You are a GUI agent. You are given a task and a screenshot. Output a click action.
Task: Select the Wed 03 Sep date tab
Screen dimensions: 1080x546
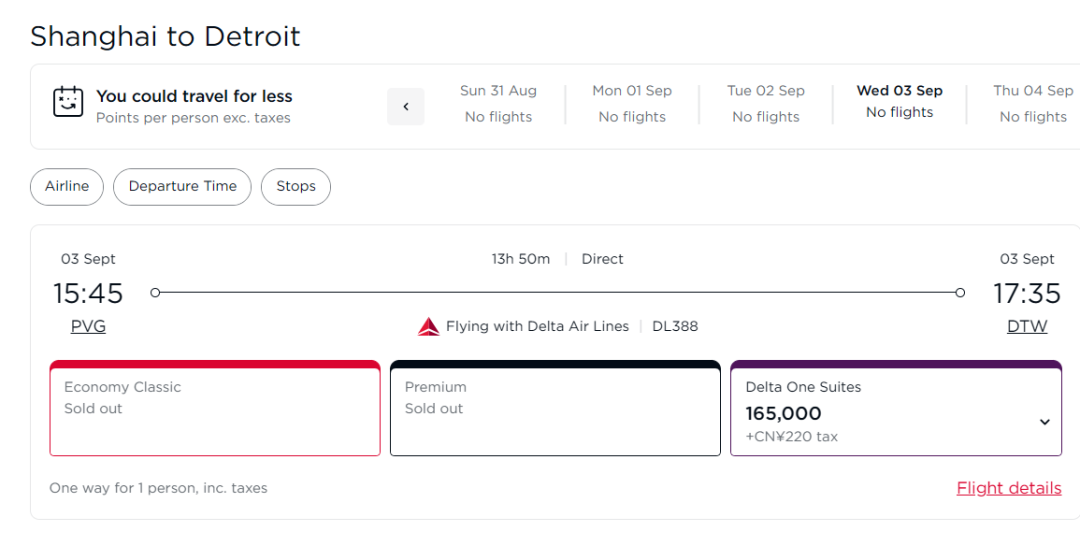(900, 102)
